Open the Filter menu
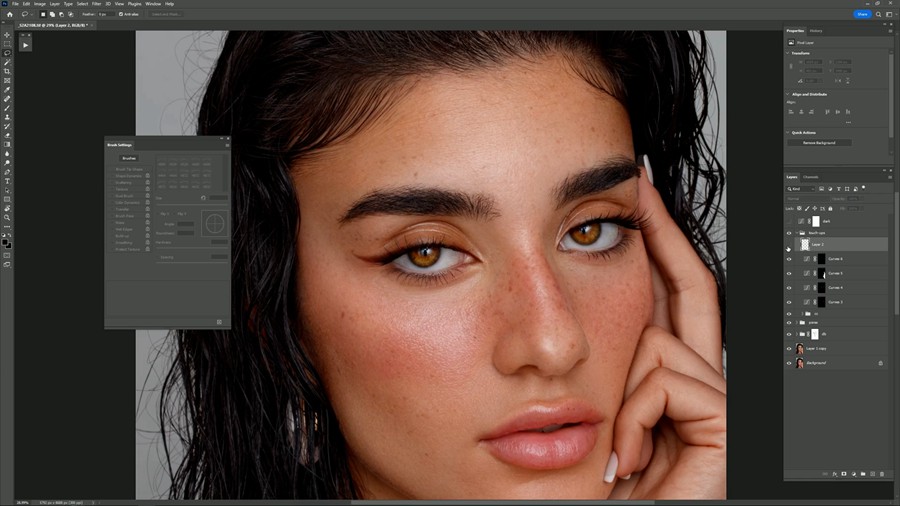Image resolution: width=900 pixels, height=506 pixels. 95,4
